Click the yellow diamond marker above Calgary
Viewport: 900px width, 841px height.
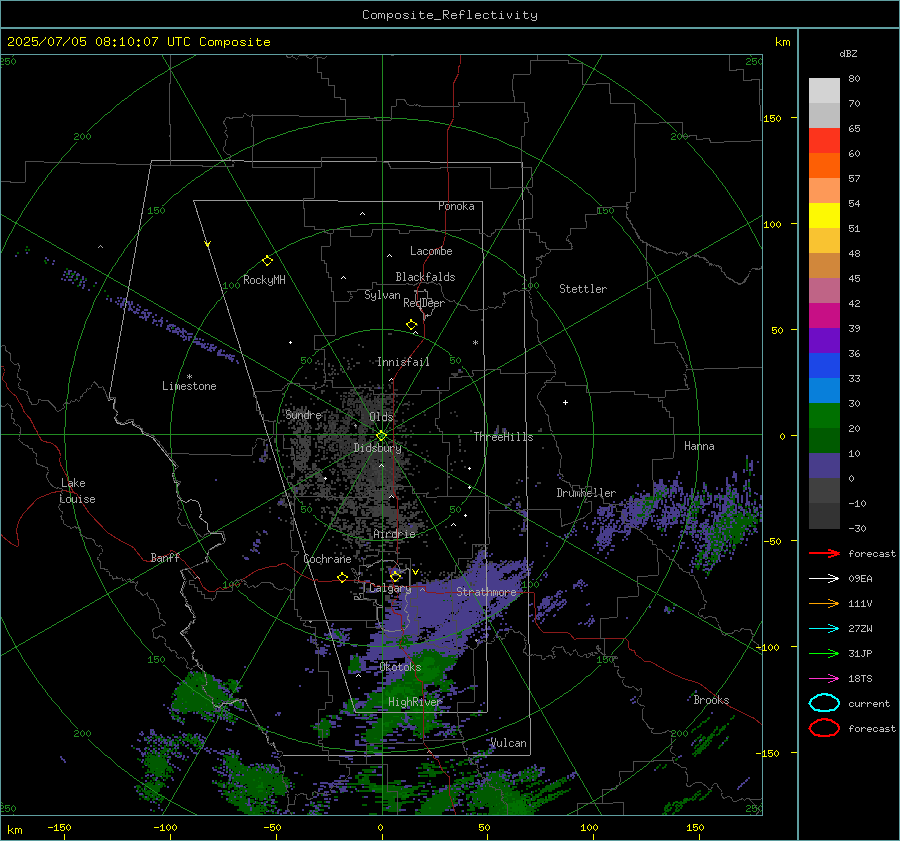point(395,576)
